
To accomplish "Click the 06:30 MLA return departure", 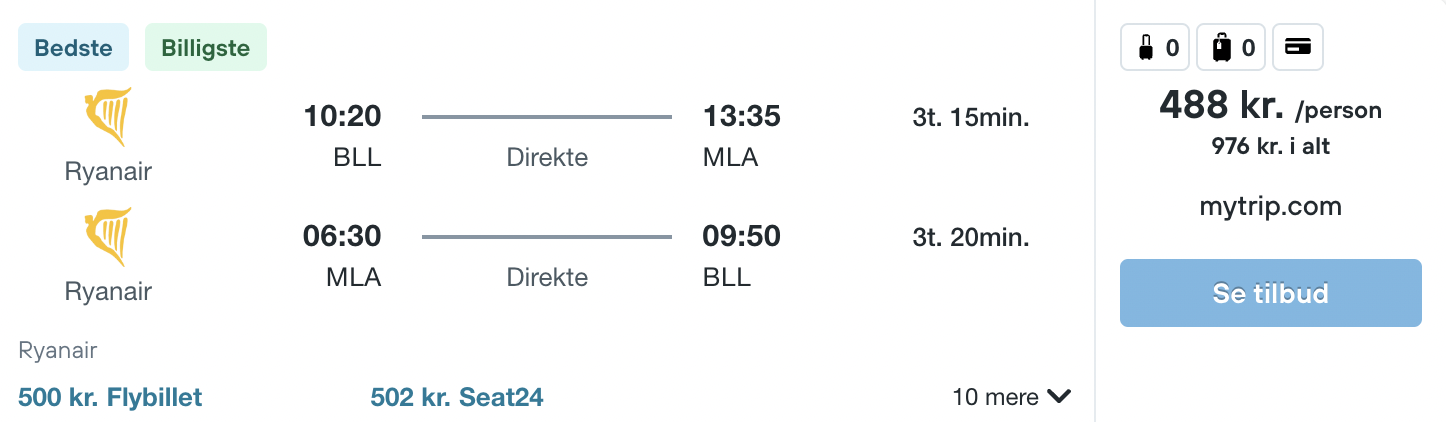I will coord(343,237).
